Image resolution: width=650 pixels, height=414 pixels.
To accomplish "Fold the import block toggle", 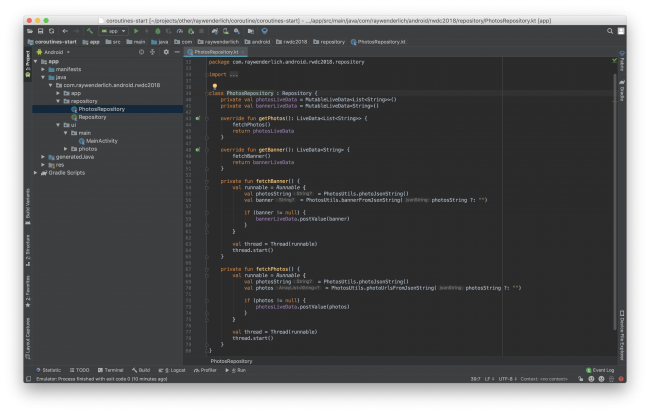I will click(206, 75).
